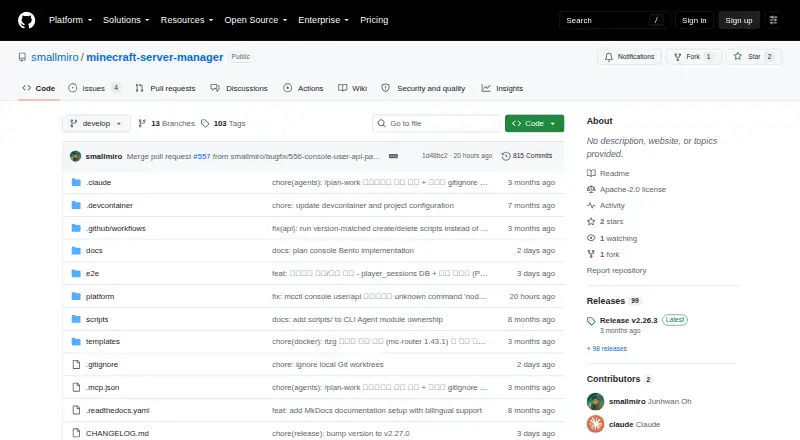Click the .claude folder icon

click(76, 182)
